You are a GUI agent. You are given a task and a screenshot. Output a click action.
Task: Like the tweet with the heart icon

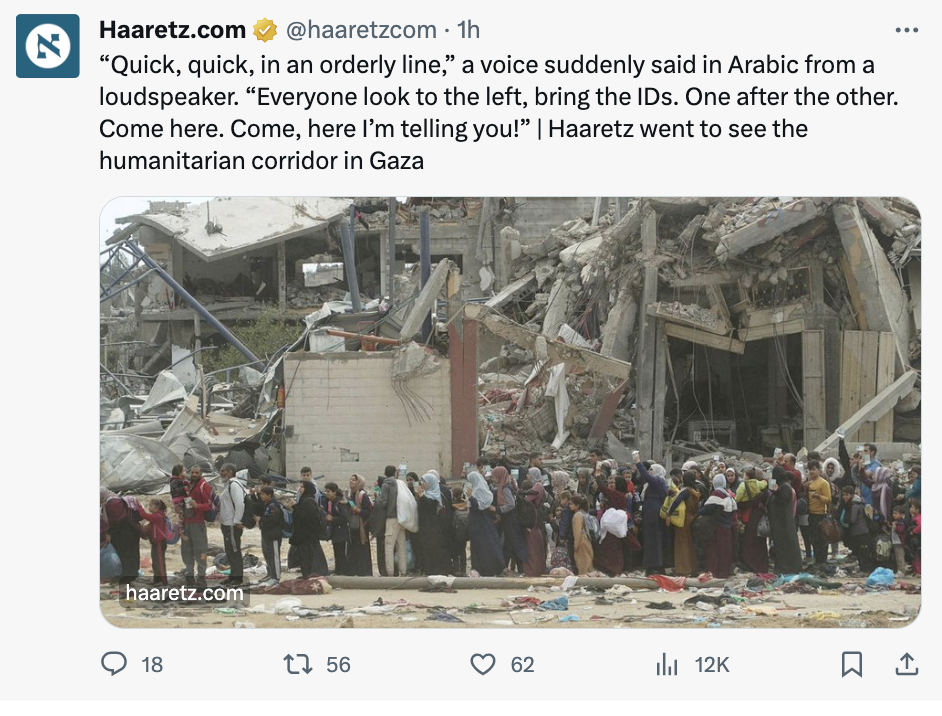pos(482,664)
